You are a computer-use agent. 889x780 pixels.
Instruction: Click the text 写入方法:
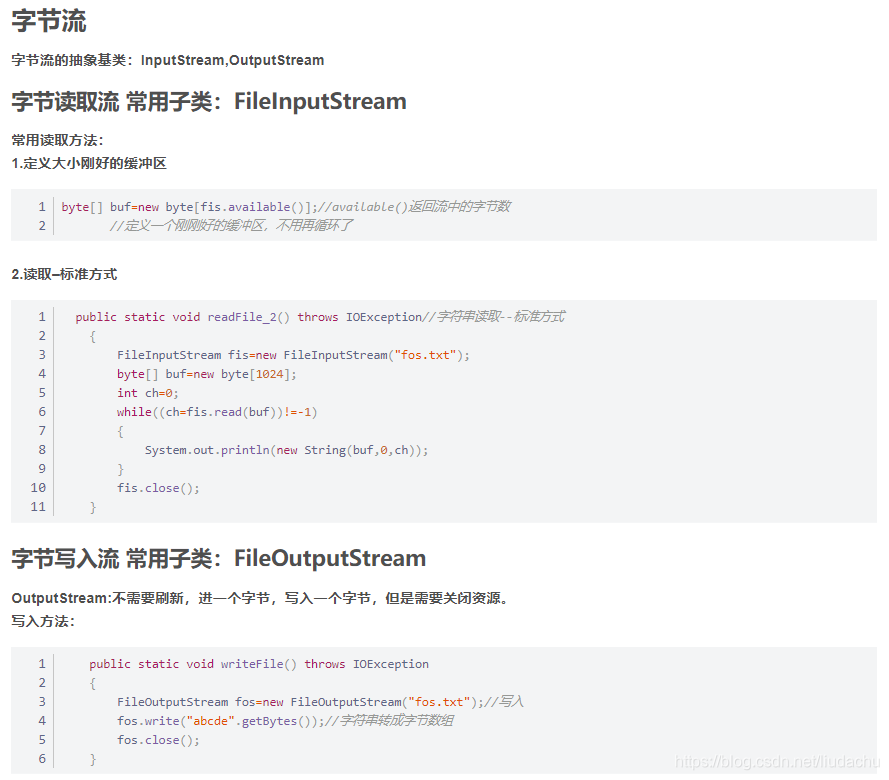pos(43,621)
